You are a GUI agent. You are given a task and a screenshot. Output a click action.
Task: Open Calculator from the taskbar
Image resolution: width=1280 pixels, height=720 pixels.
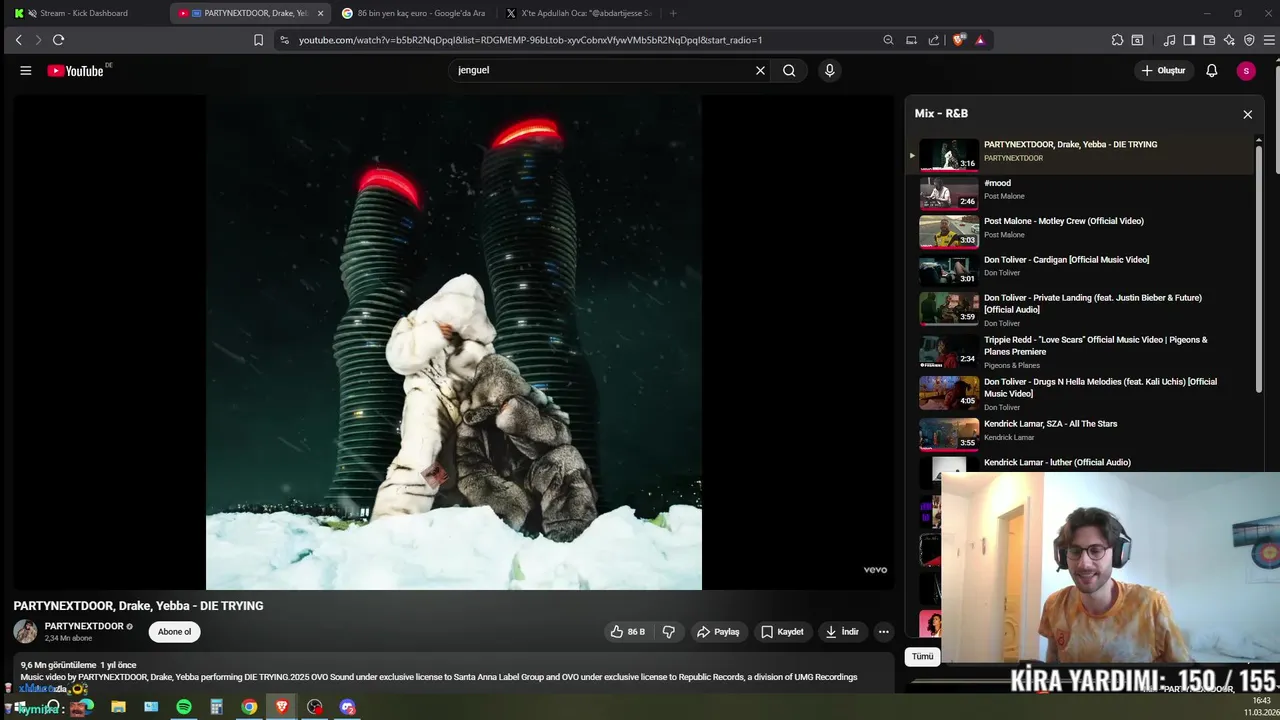[216, 707]
